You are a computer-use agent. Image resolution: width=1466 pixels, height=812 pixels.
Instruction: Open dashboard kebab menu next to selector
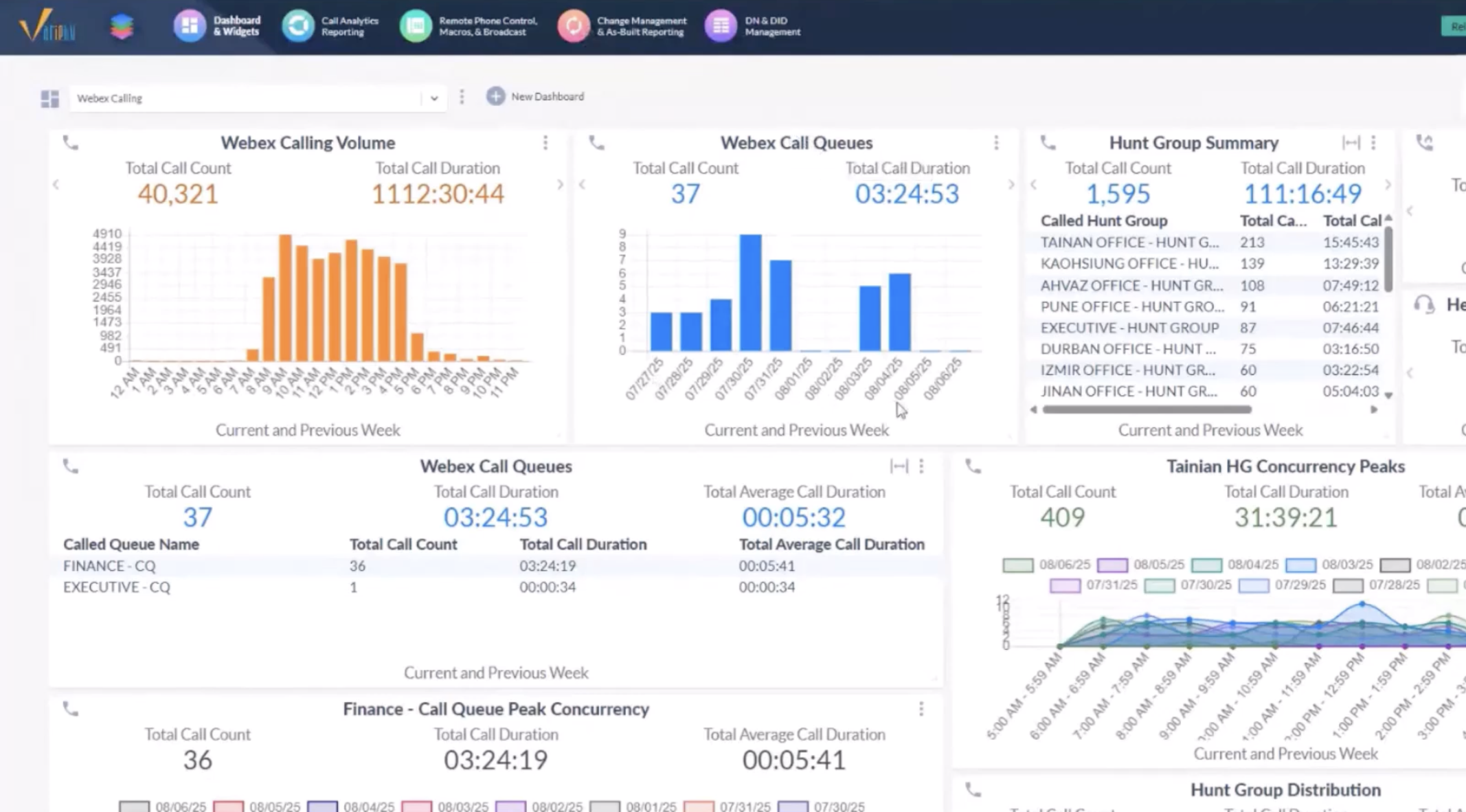click(462, 97)
